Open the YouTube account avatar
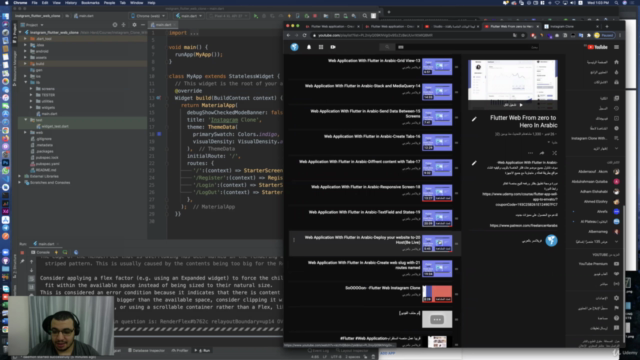Screen dimensions: 640x360 coord(294,47)
